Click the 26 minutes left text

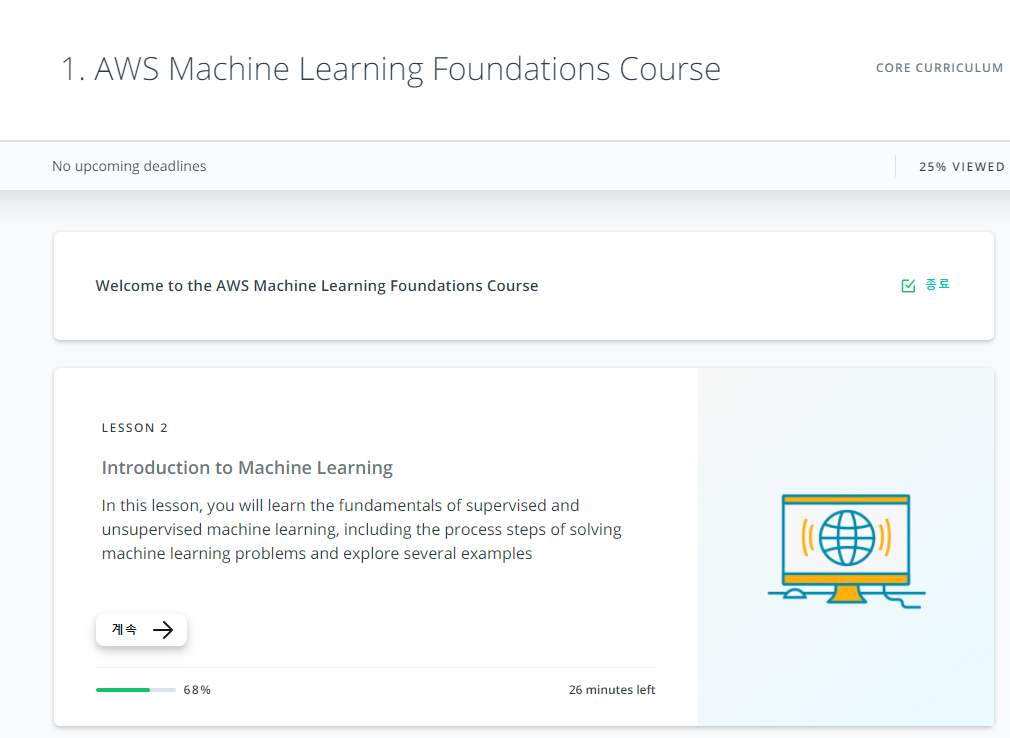tap(612, 690)
